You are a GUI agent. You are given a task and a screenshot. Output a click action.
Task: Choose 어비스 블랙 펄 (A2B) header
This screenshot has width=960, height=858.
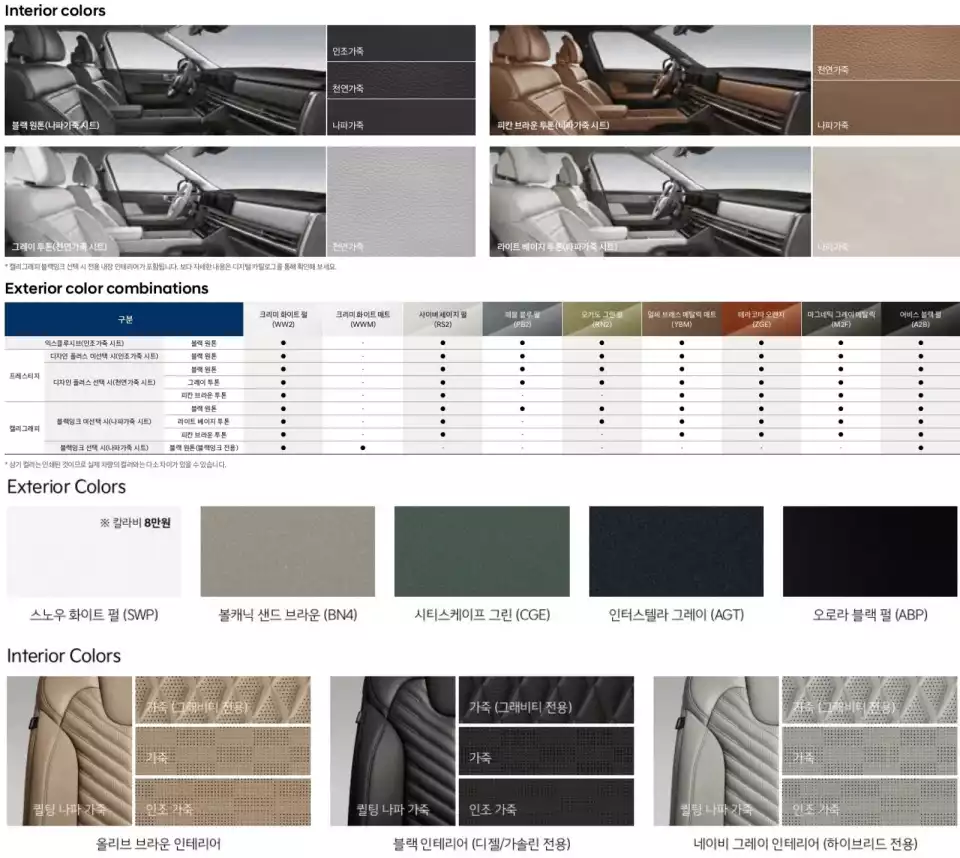[920, 319]
